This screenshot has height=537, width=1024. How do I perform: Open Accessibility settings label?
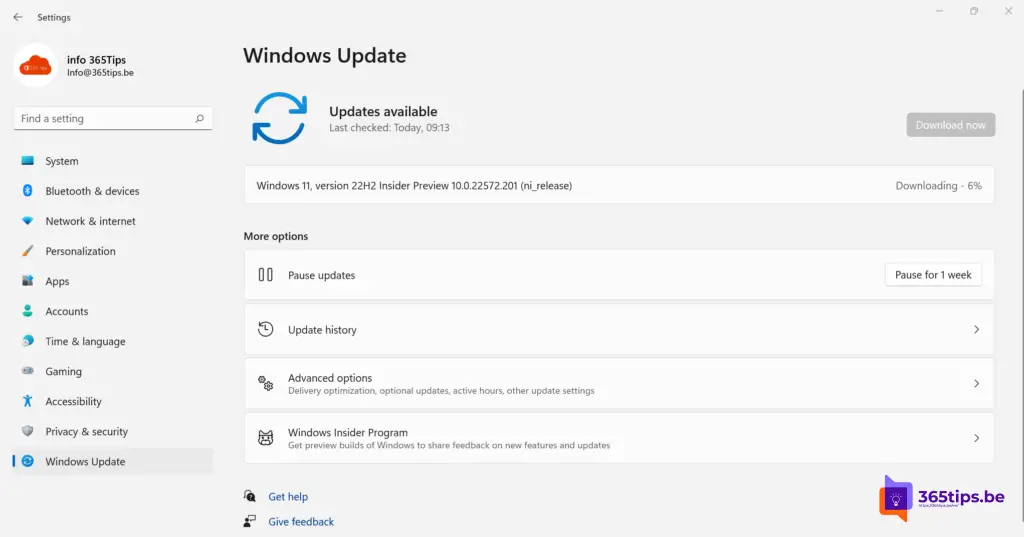click(x=73, y=401)
